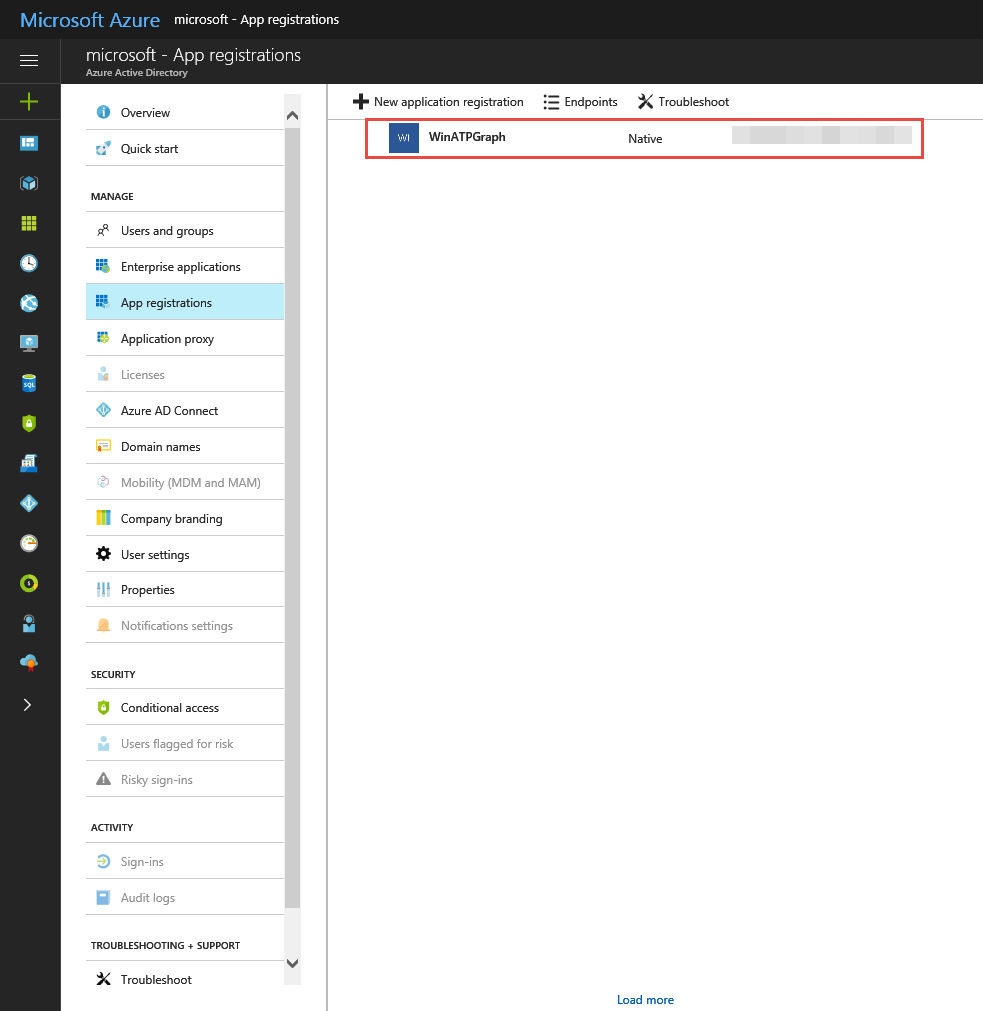983x1011 pixels.
Task: Open the gauge Monitor icon in the left rail
Action: (29, 543)
